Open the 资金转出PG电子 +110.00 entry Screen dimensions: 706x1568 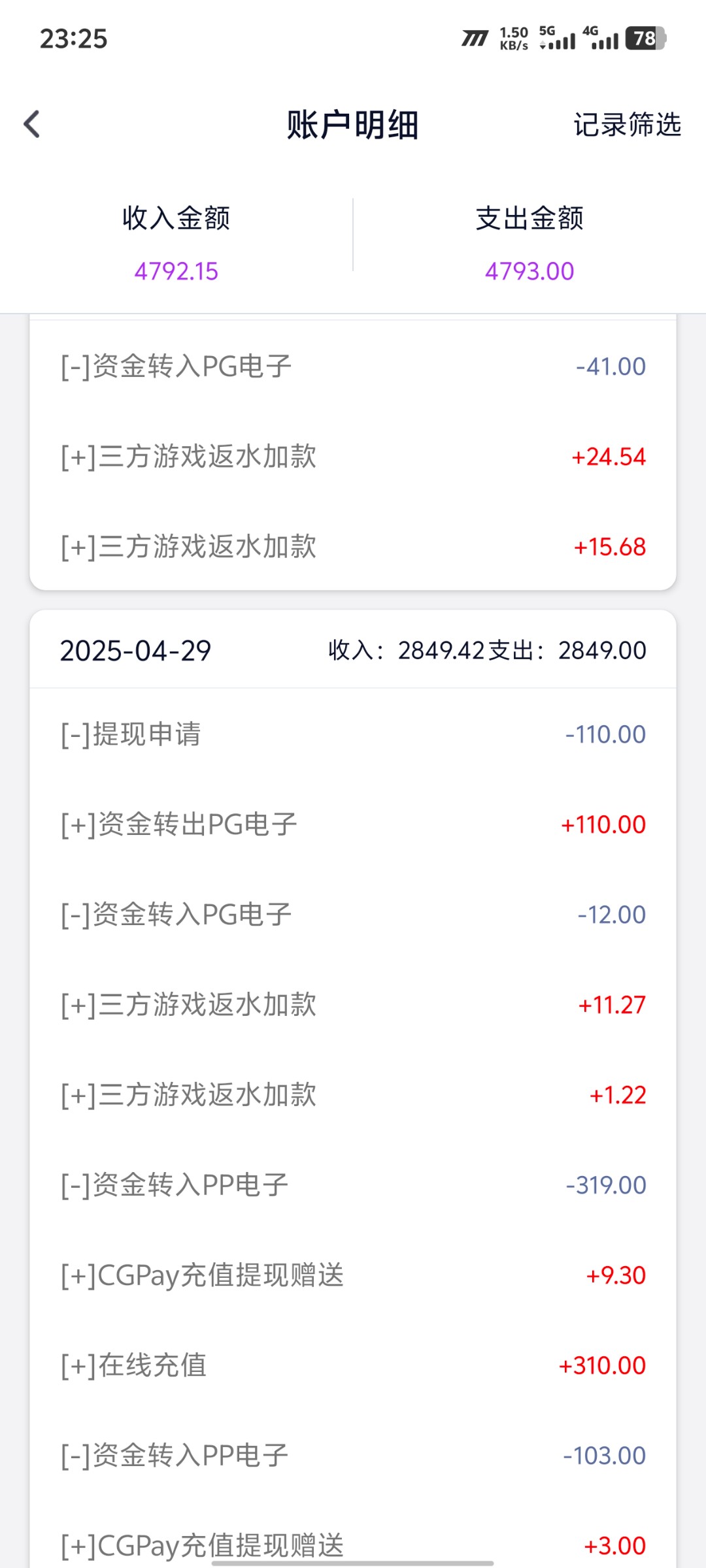pos(352,825)
